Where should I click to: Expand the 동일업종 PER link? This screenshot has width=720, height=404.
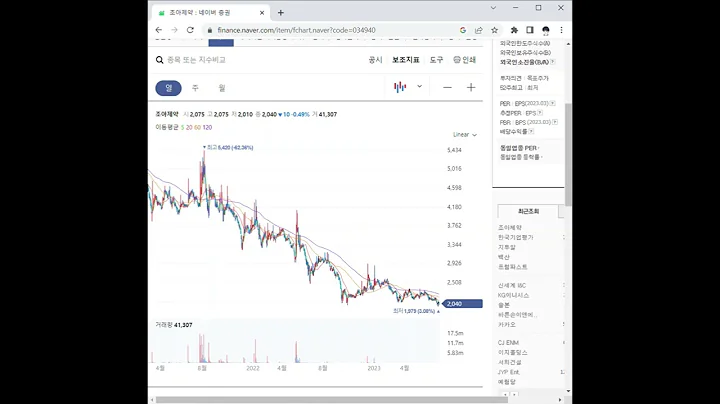[519, 148]
